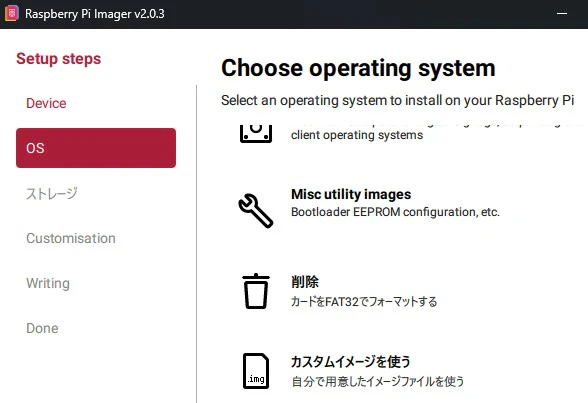The height and width of the screenshot is (403, 588).
Task: Select the Done step
Action: click(42, 328)
